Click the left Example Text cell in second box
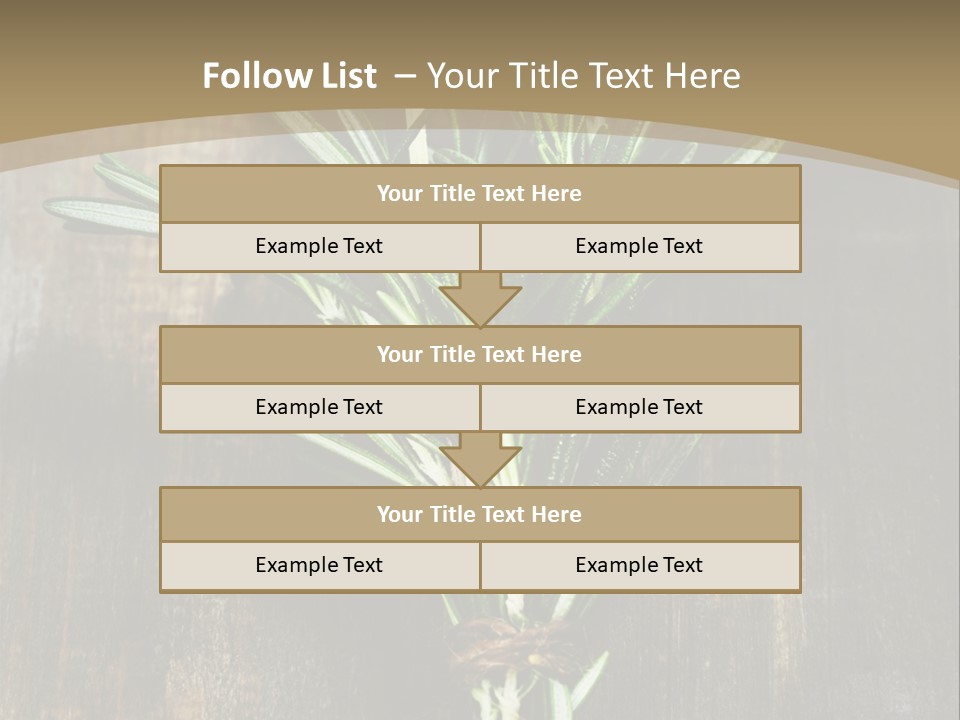This screenshot has width=960, height=720. [x=319, y=408]
